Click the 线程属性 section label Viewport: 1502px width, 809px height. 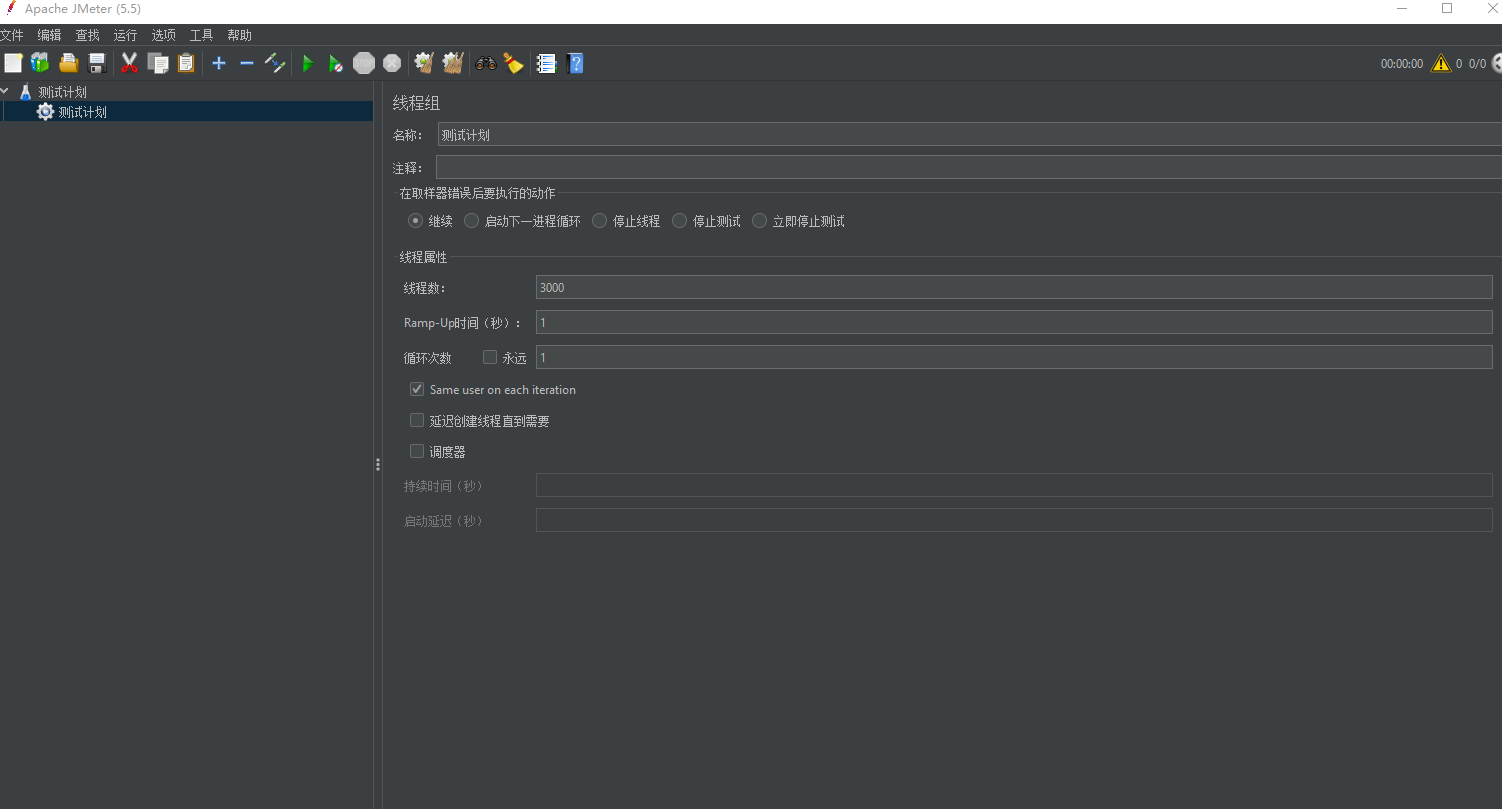pyautogui.click(x=423, y=257)
